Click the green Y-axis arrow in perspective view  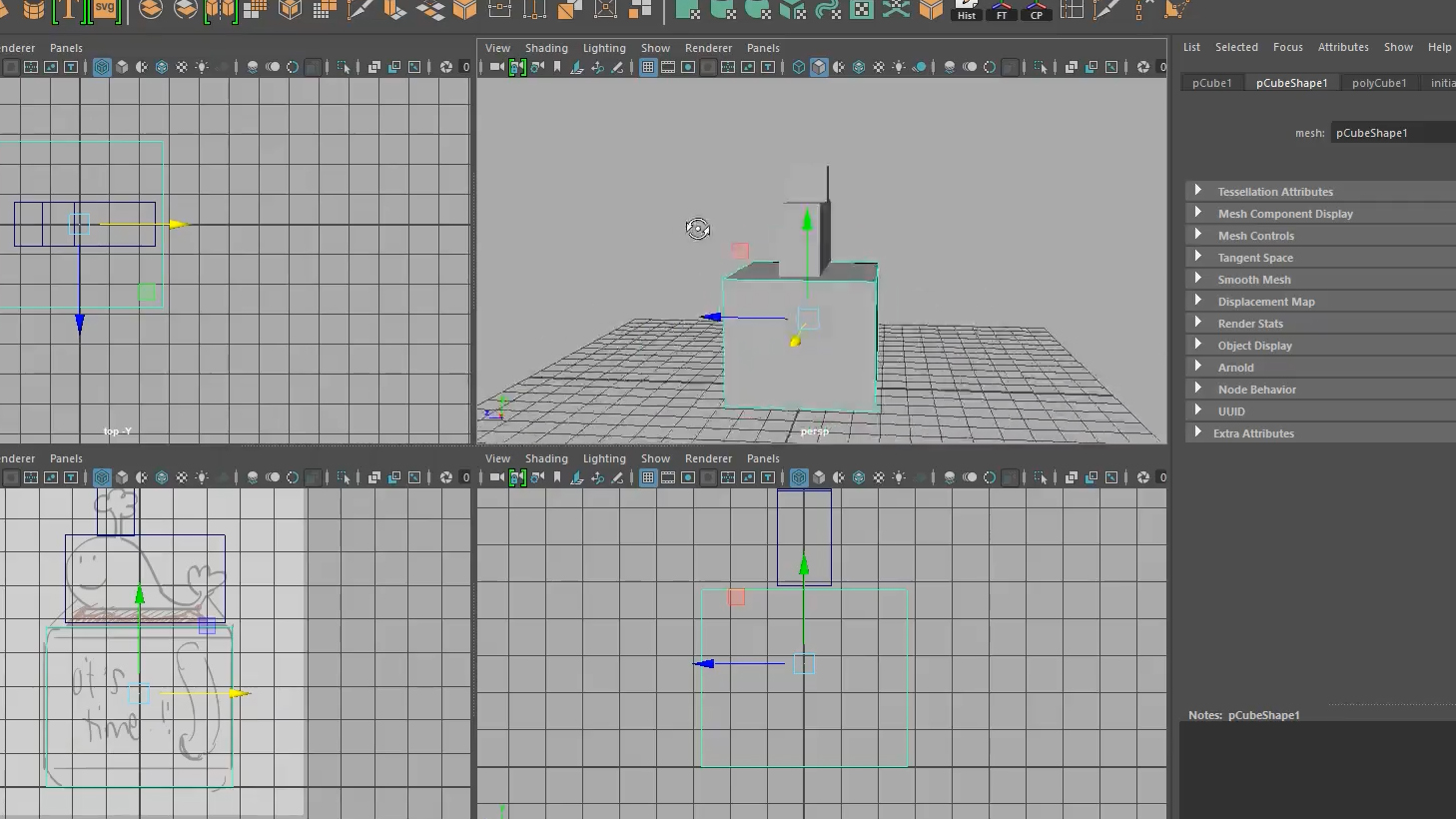807,220
